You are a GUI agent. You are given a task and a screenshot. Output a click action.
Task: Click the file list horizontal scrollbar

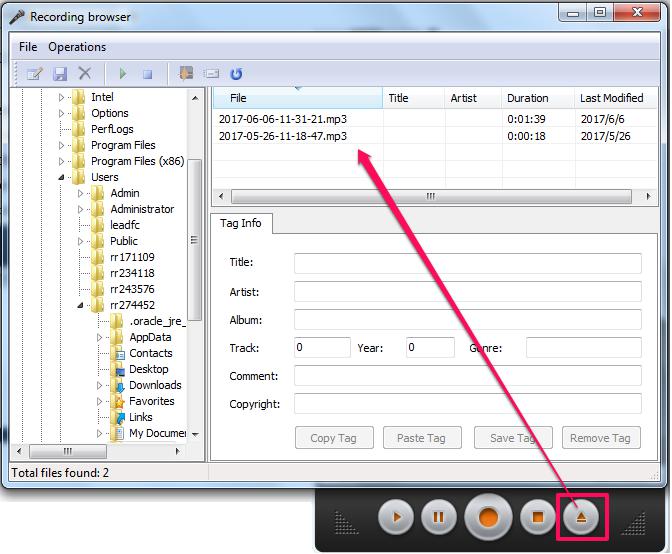(430, 196)
